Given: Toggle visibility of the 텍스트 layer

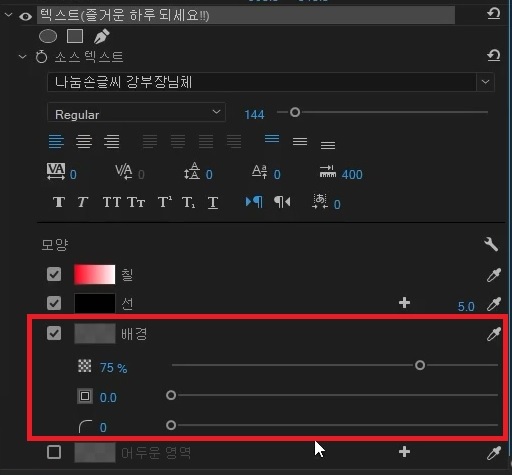Looking at the screenshot, I should 25,16.
